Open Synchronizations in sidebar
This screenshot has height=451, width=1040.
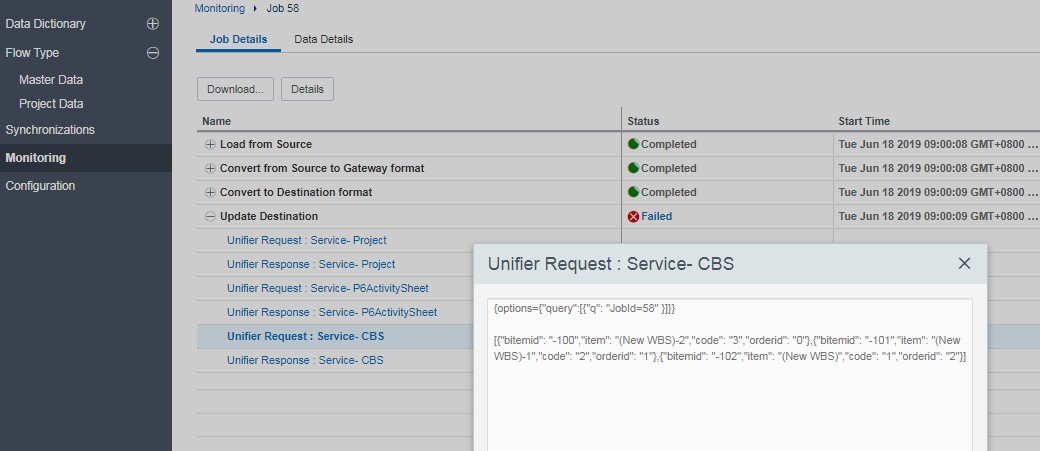point(50,130)
